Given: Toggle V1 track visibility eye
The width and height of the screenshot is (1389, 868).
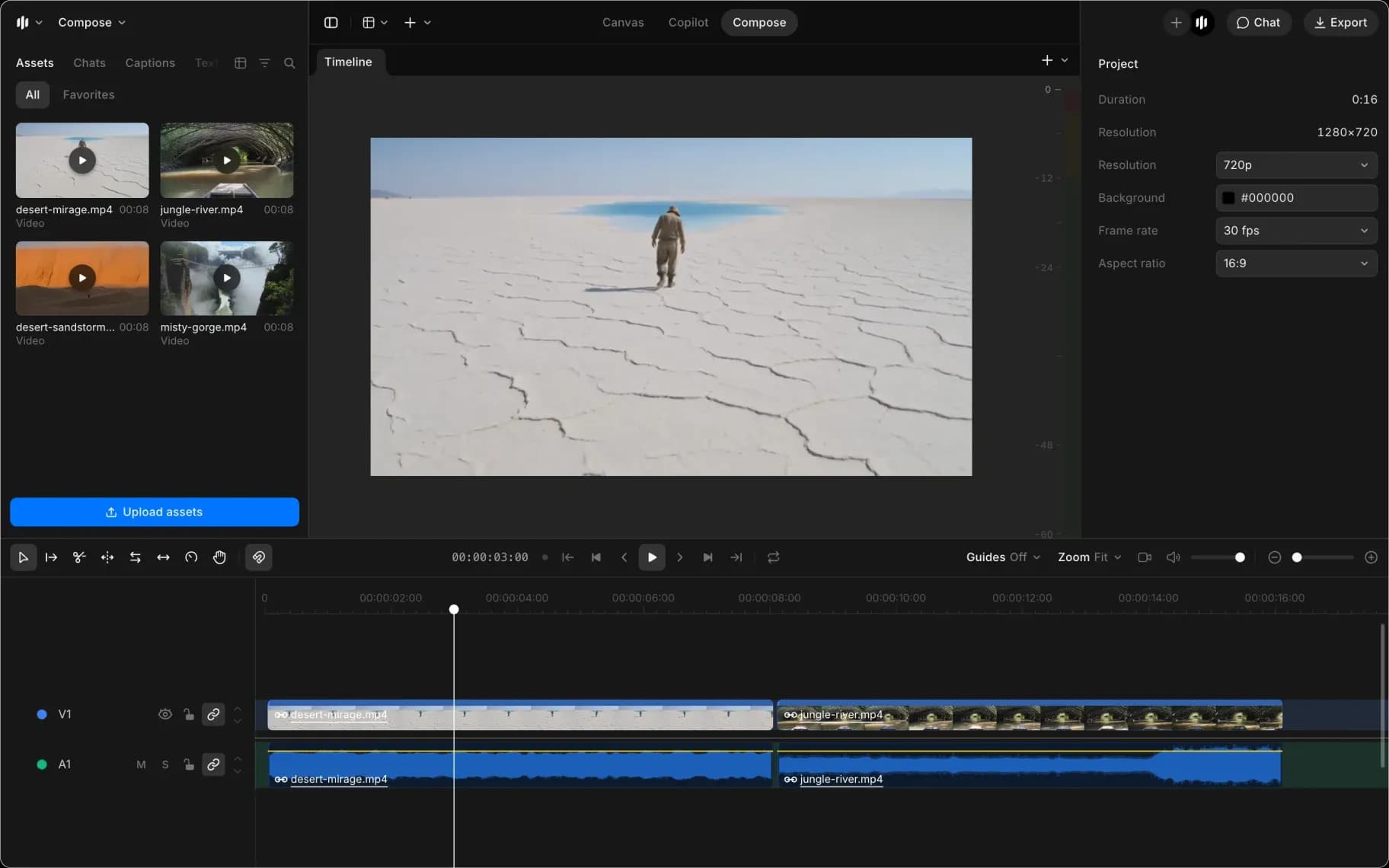Looking at the screenshot, I should (x=165, y=714).
